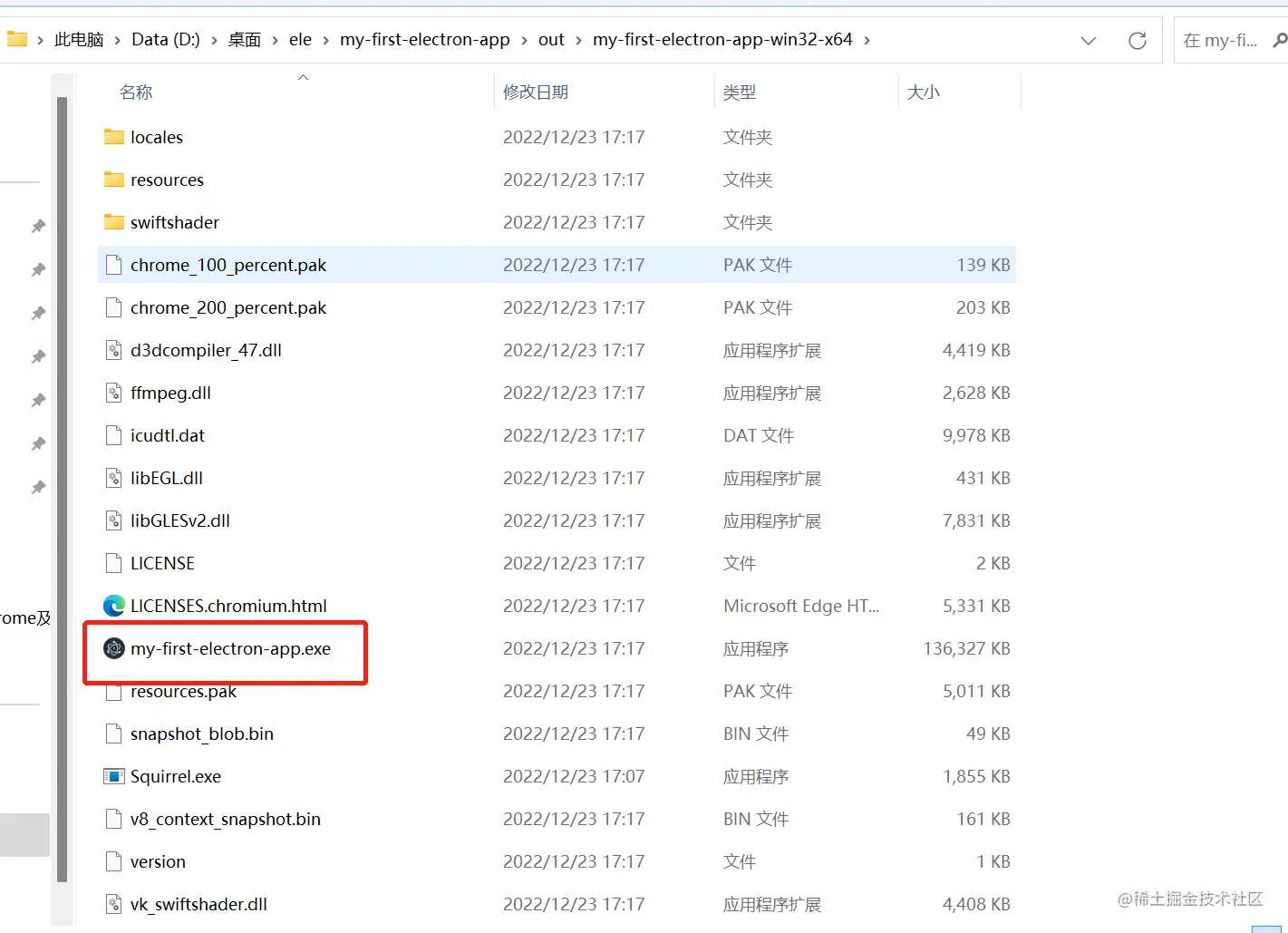The image size is (1288, 933).
Task: Click the Squirrel.exe application icon
Action: pyautogui.click(x=114, y=776)
